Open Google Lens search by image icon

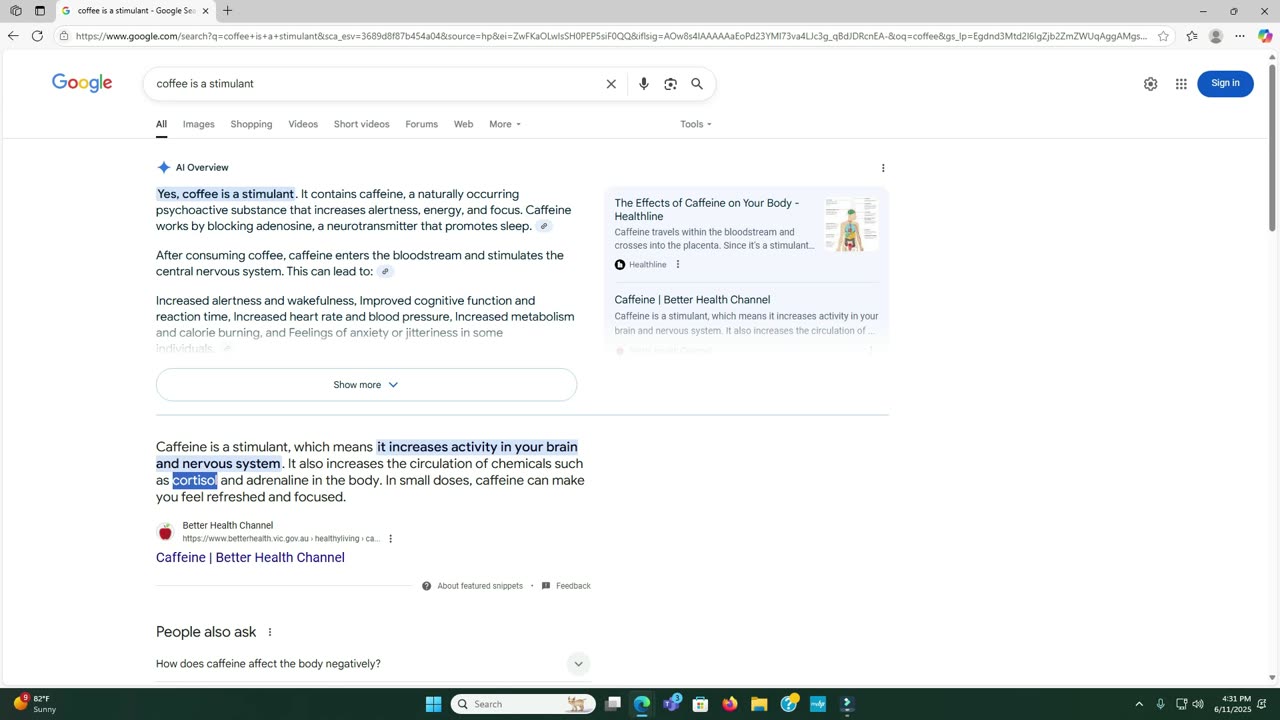[671, 84]
